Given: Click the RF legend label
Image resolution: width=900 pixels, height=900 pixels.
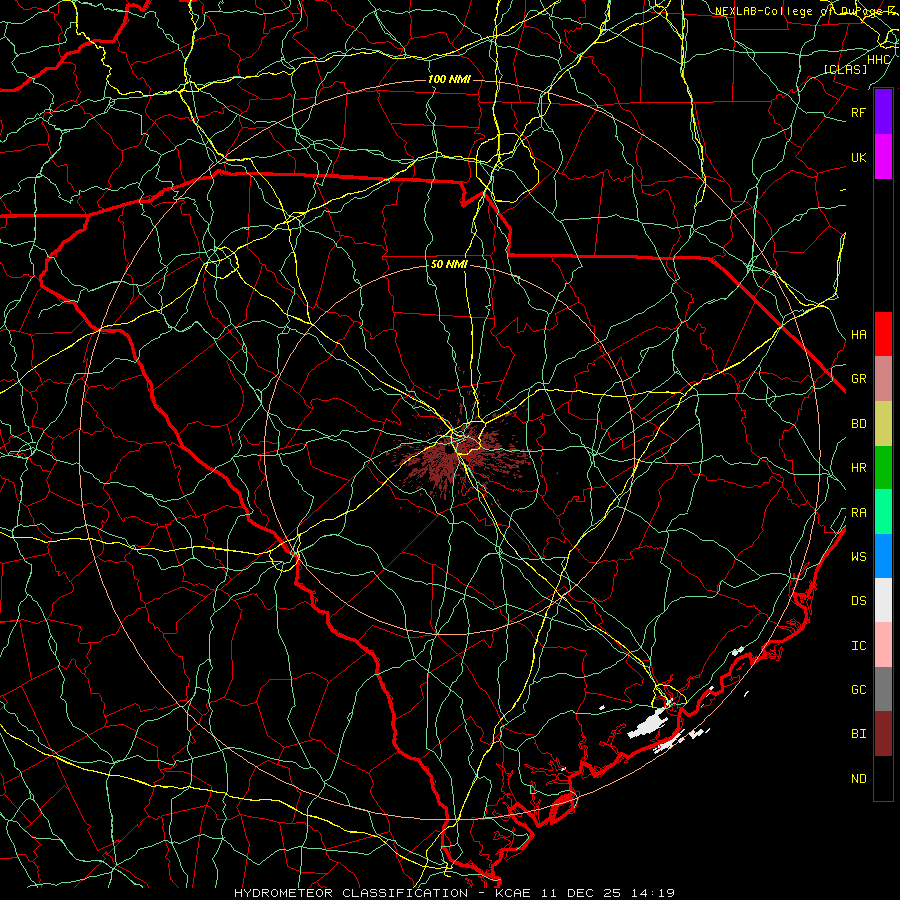Looking at the screenshot, I should [x=858, y=113].
